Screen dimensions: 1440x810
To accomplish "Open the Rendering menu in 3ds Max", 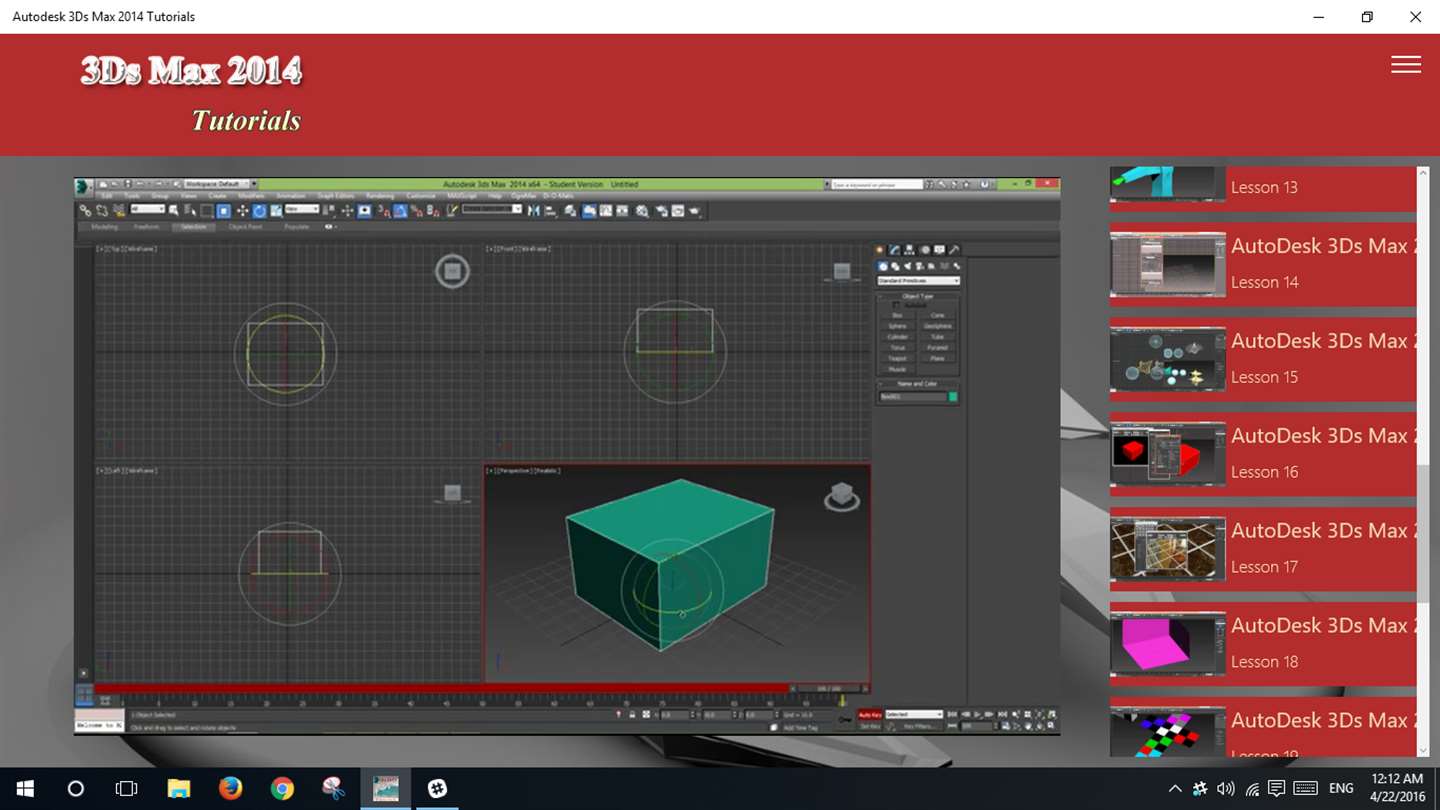I will pyautogui.click(x=380, y=196).
